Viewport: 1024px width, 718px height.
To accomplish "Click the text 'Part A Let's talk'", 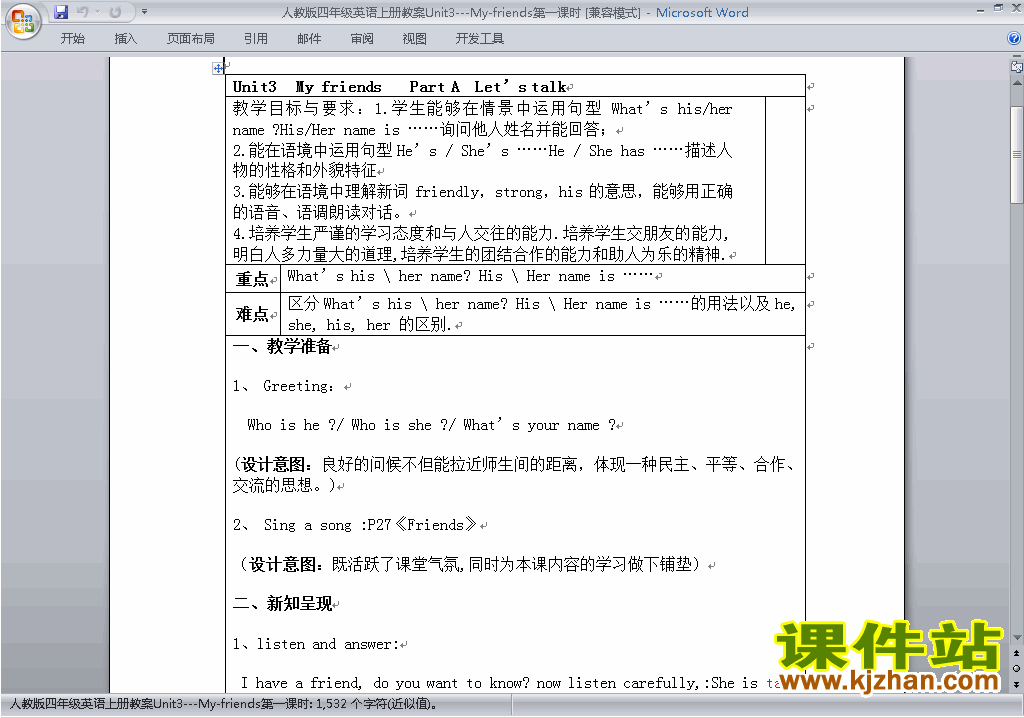I will [488, 87].
